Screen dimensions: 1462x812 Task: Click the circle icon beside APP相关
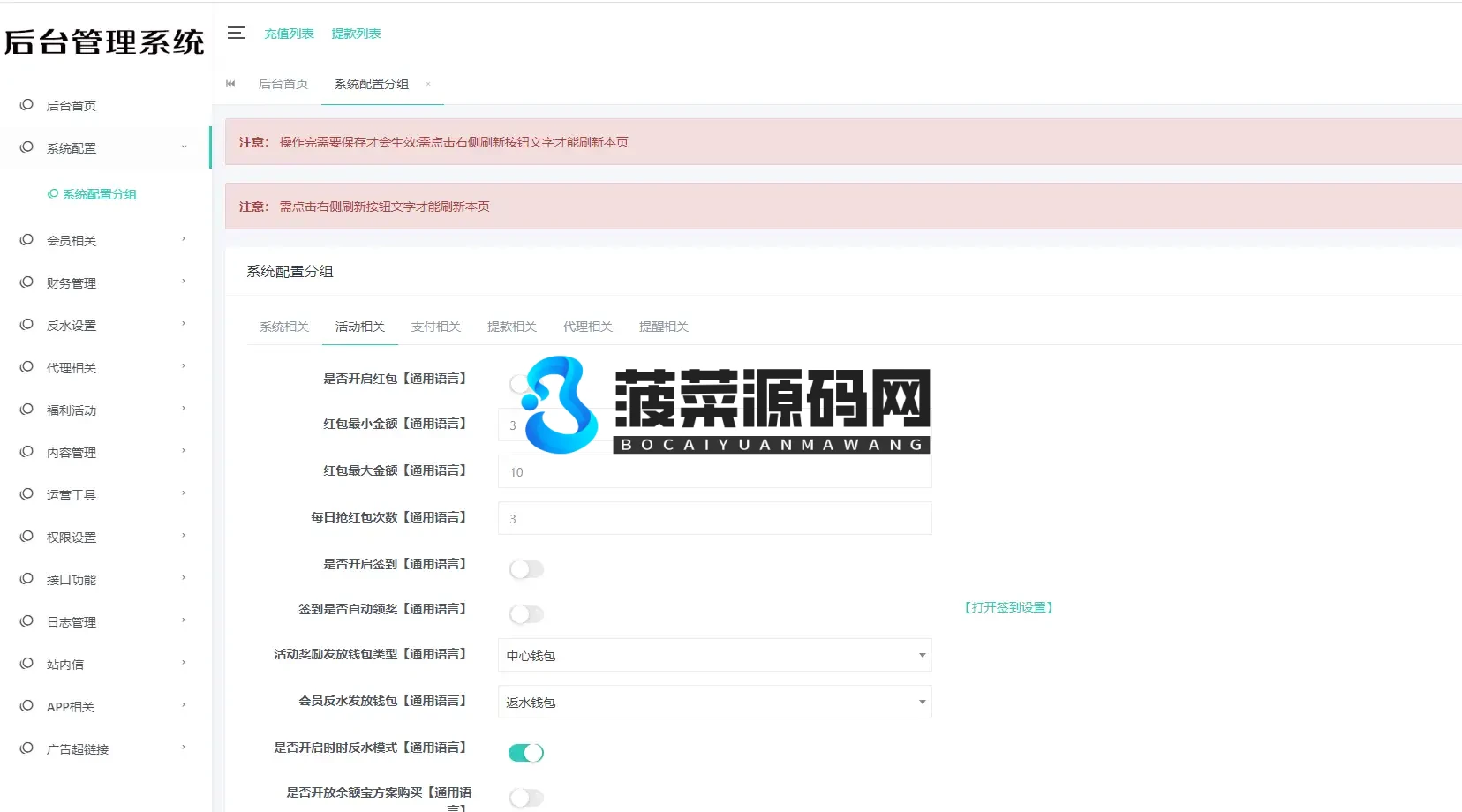[x=26, y=705]
